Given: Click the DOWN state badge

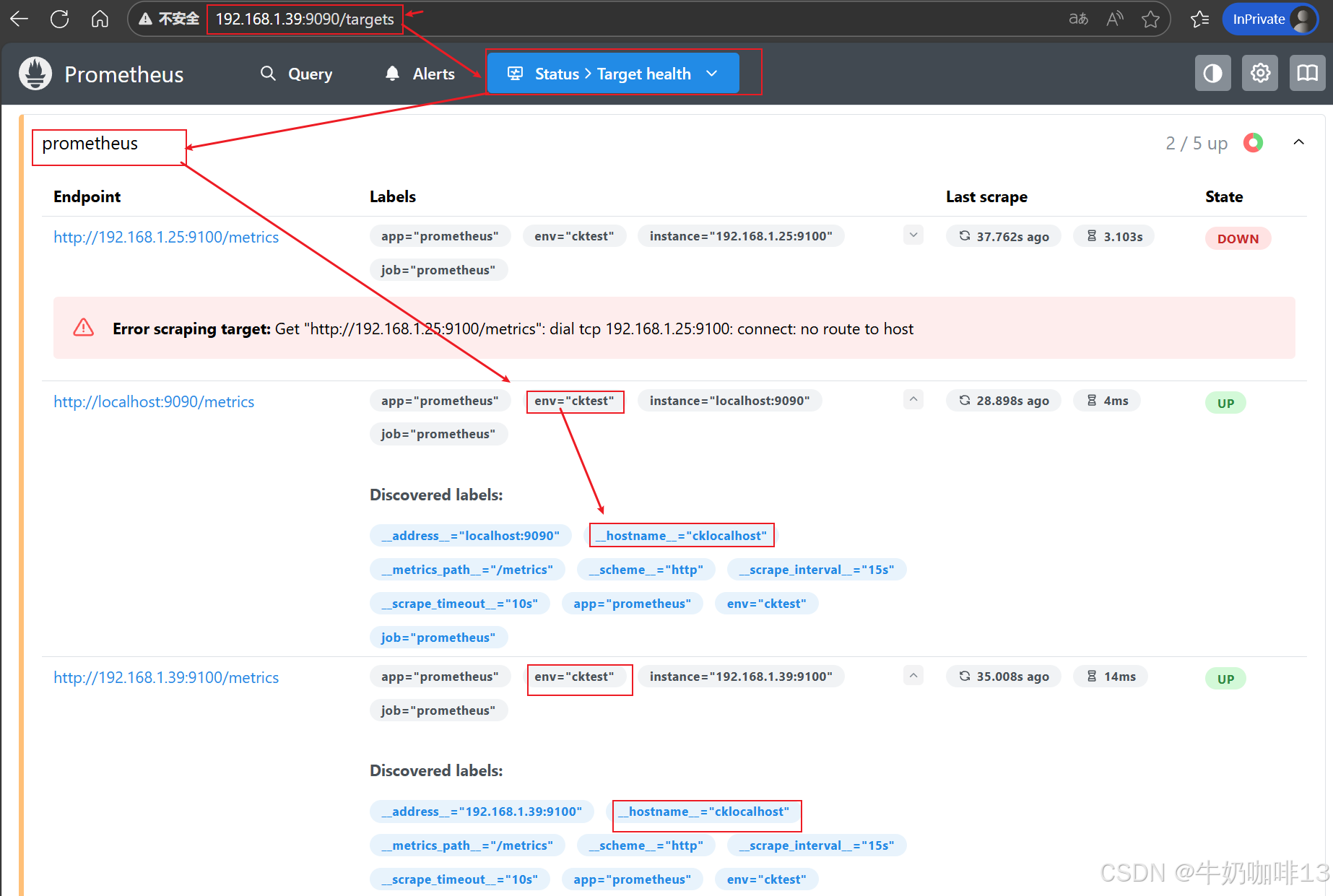Looking at the screenshot, I should 1238,238.
